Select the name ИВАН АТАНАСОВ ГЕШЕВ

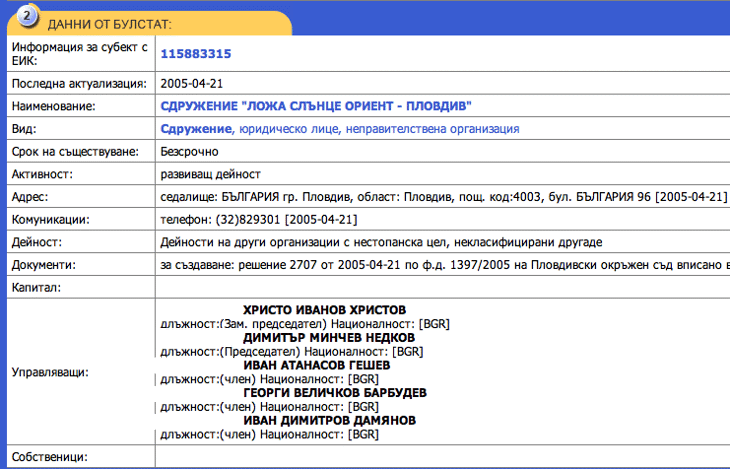317,365
